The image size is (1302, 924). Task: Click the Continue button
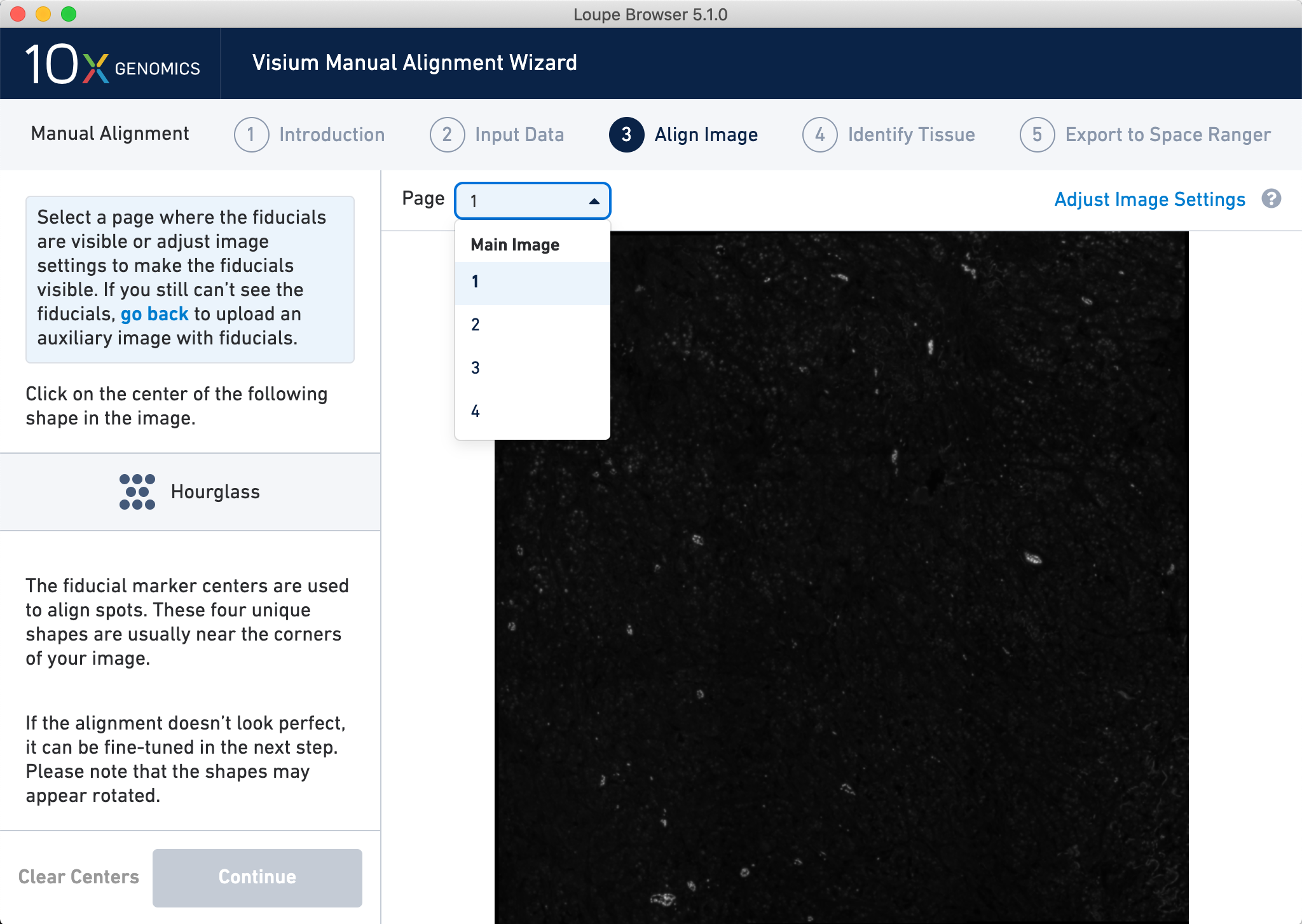click(257, 878)
